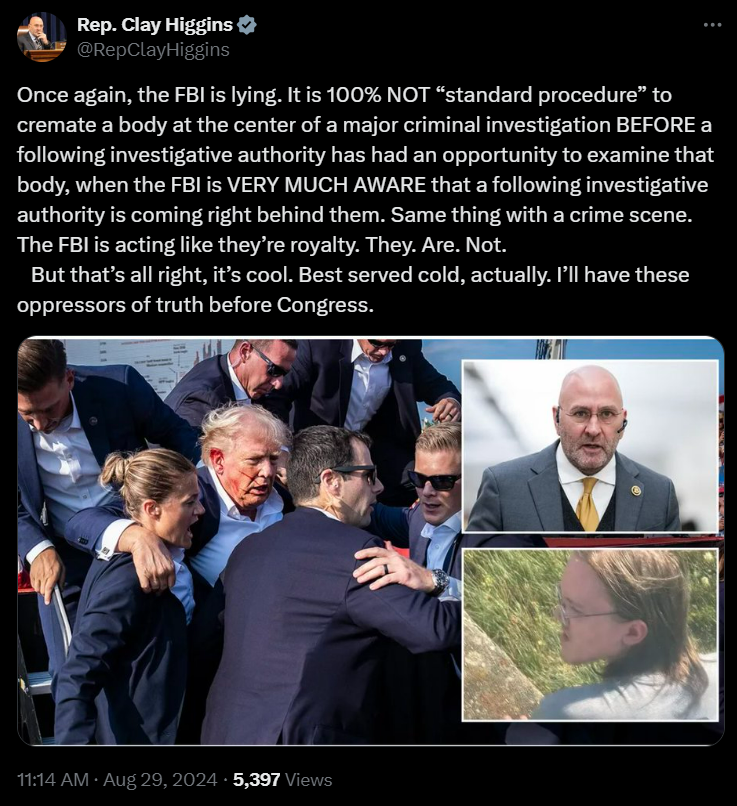The height and width of the screenshot is (806, 737).
Task: Open the three-dot more options menu
Action: coord(712,25)
